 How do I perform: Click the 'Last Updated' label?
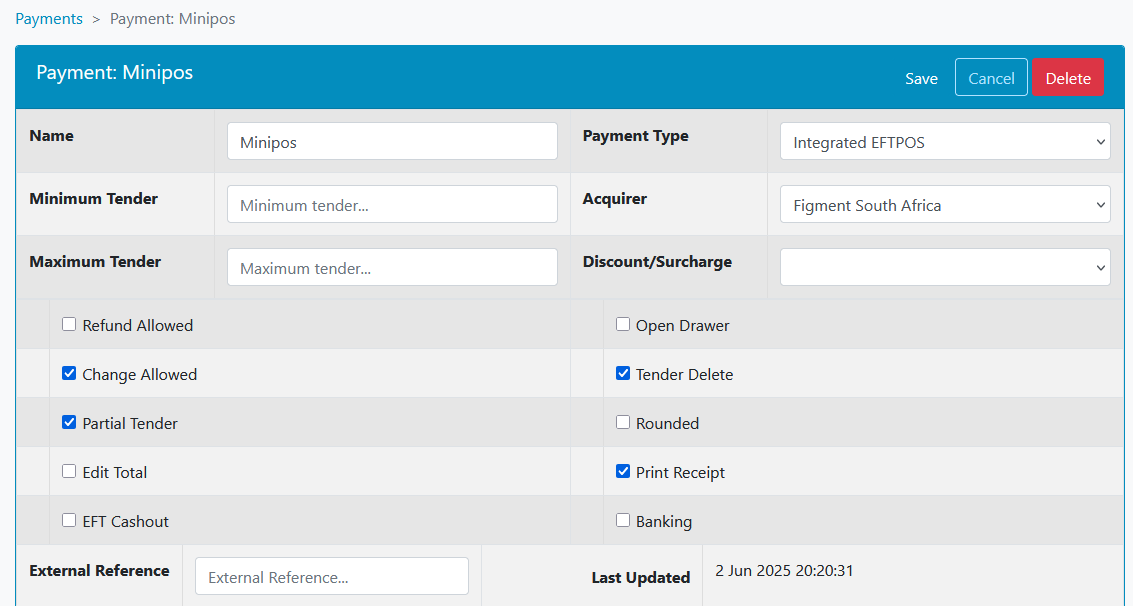click(x=641, y=578)
